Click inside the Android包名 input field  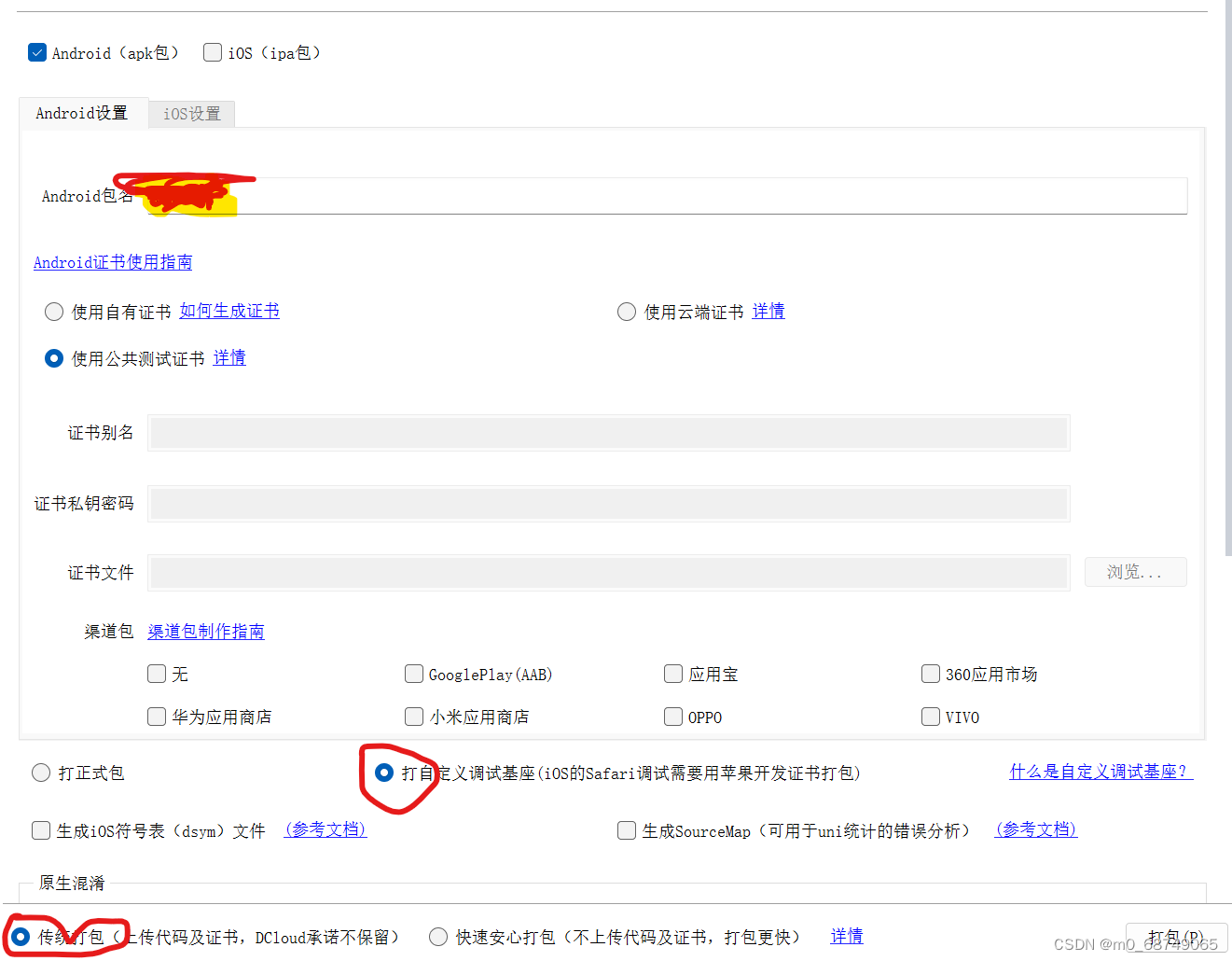tap(653, 195)
